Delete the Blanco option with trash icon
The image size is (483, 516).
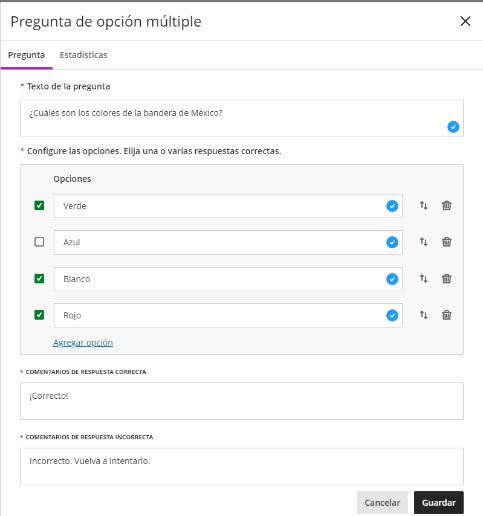click(447, 278)
